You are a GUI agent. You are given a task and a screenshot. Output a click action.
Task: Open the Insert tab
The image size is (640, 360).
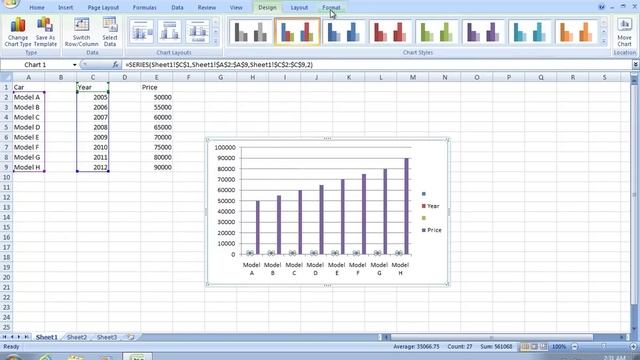[65, 7]
